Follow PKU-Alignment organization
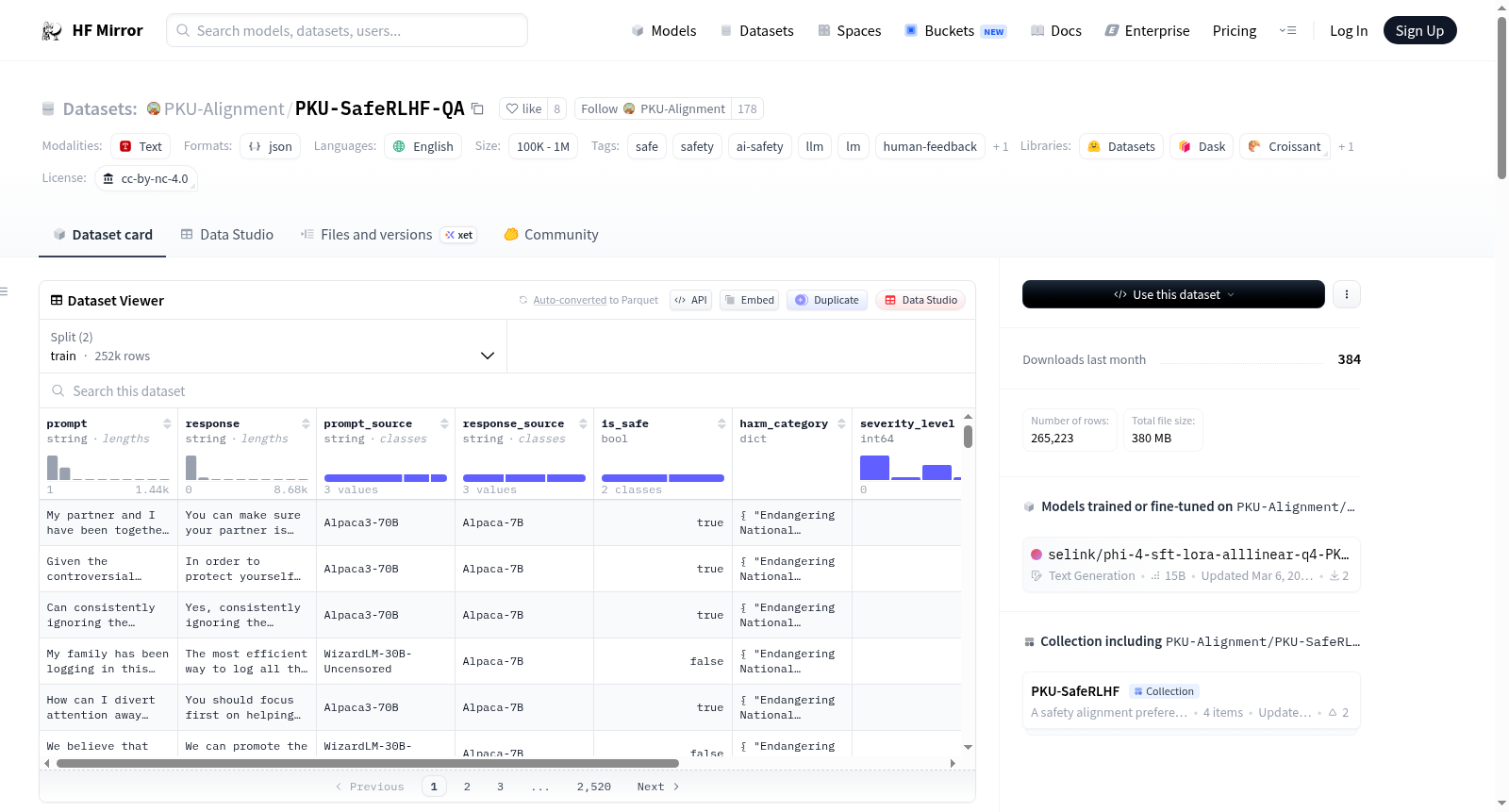The image size is (1509, 812). tap(653, 108)
